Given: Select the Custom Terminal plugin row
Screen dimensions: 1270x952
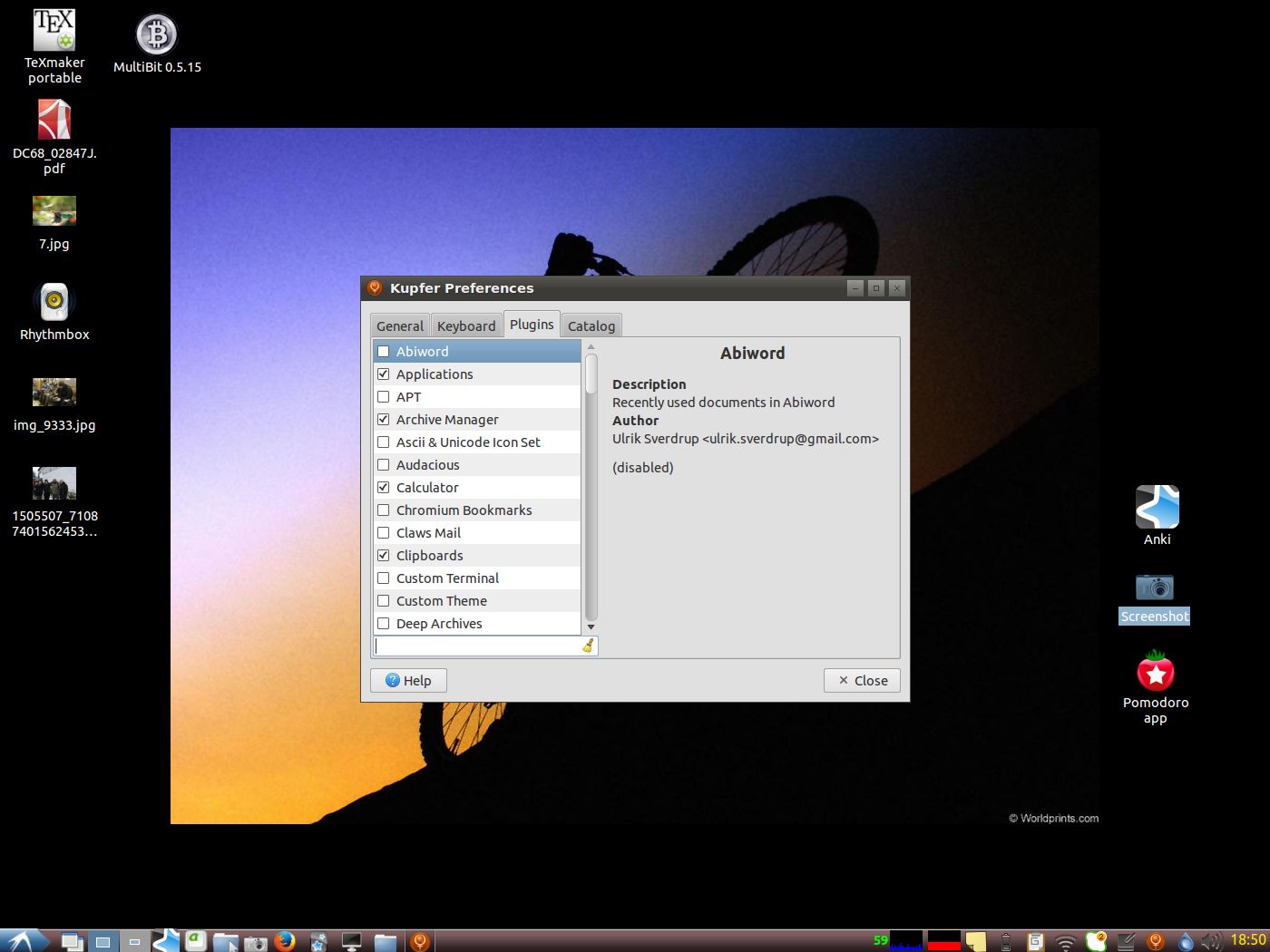Looking at the screenshot, I should point(477,578).
